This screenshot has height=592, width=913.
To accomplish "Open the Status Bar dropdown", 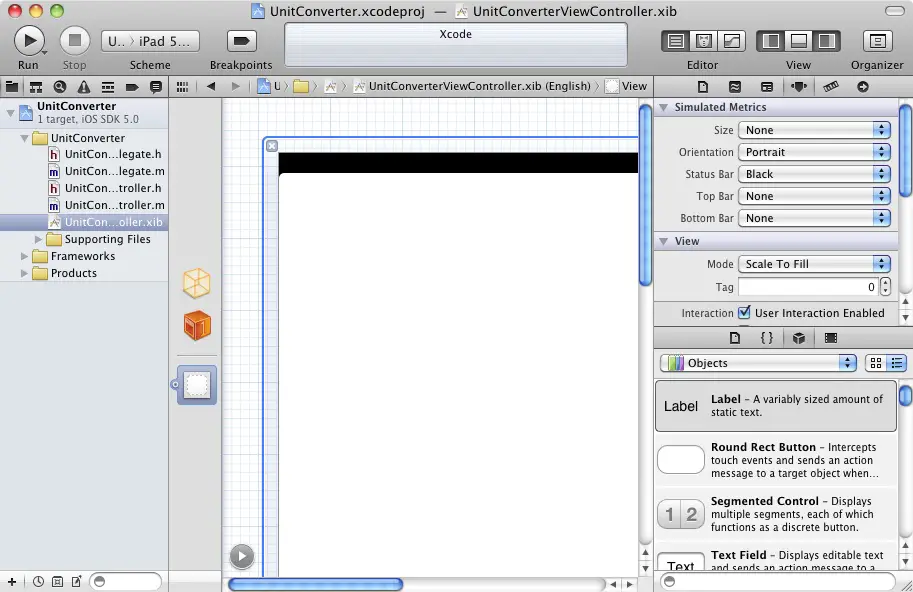I will (814, 174).
